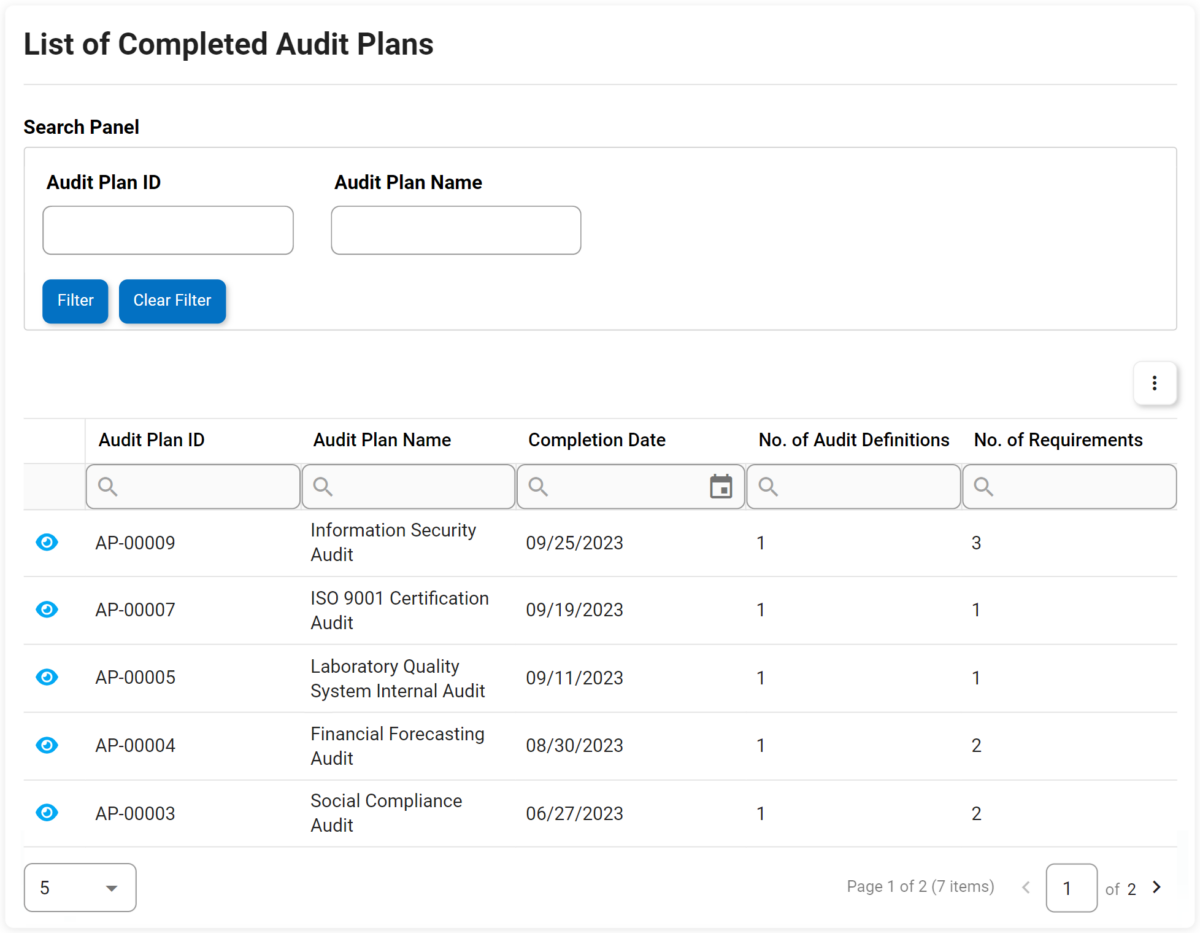Click the search icon in Audit Plan ID column

[106, 486]
